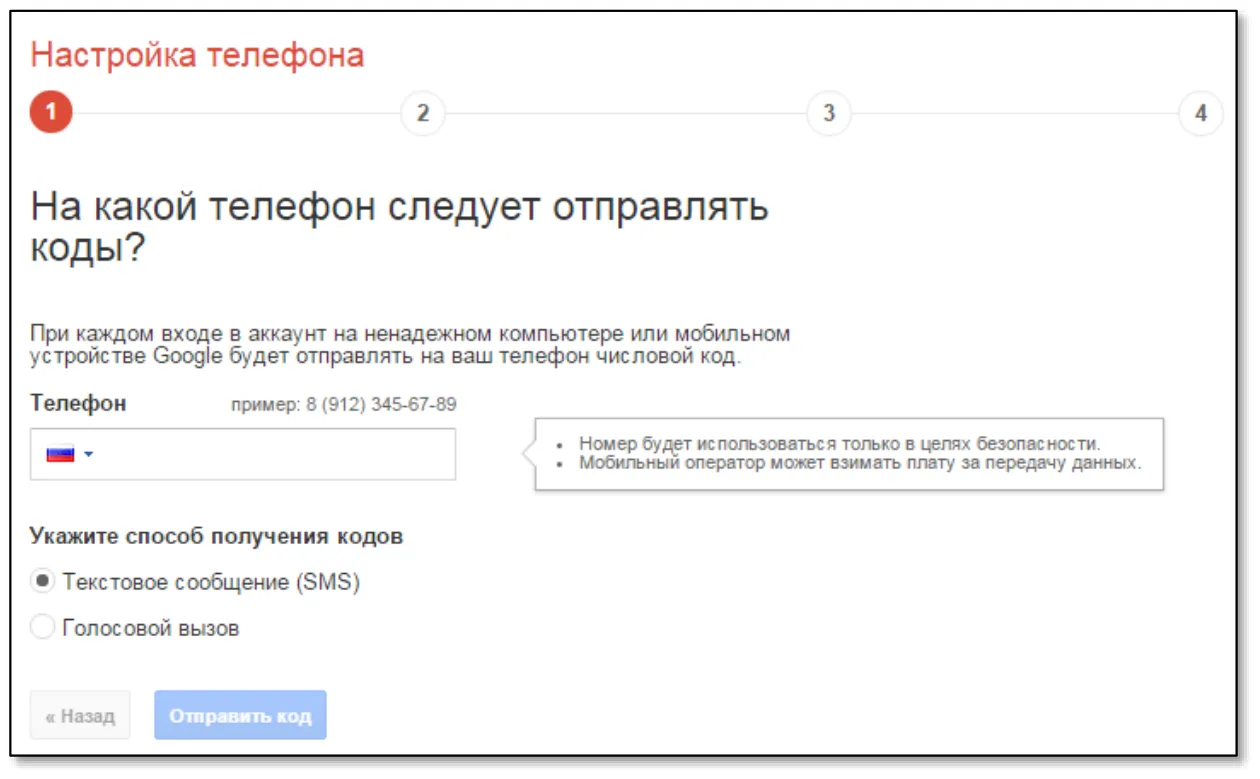
Task: Open country code dropdown arrow
Action: (89, 455)
